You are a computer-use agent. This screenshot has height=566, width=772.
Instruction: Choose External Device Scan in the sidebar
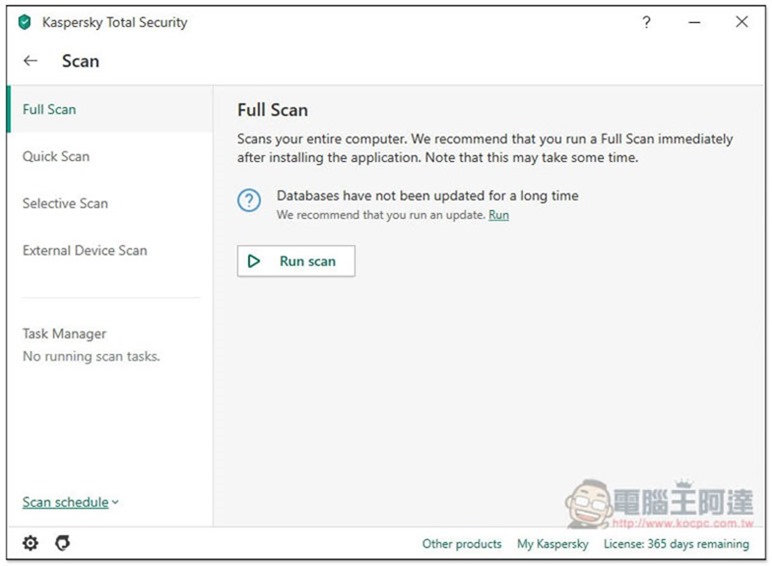85,250
